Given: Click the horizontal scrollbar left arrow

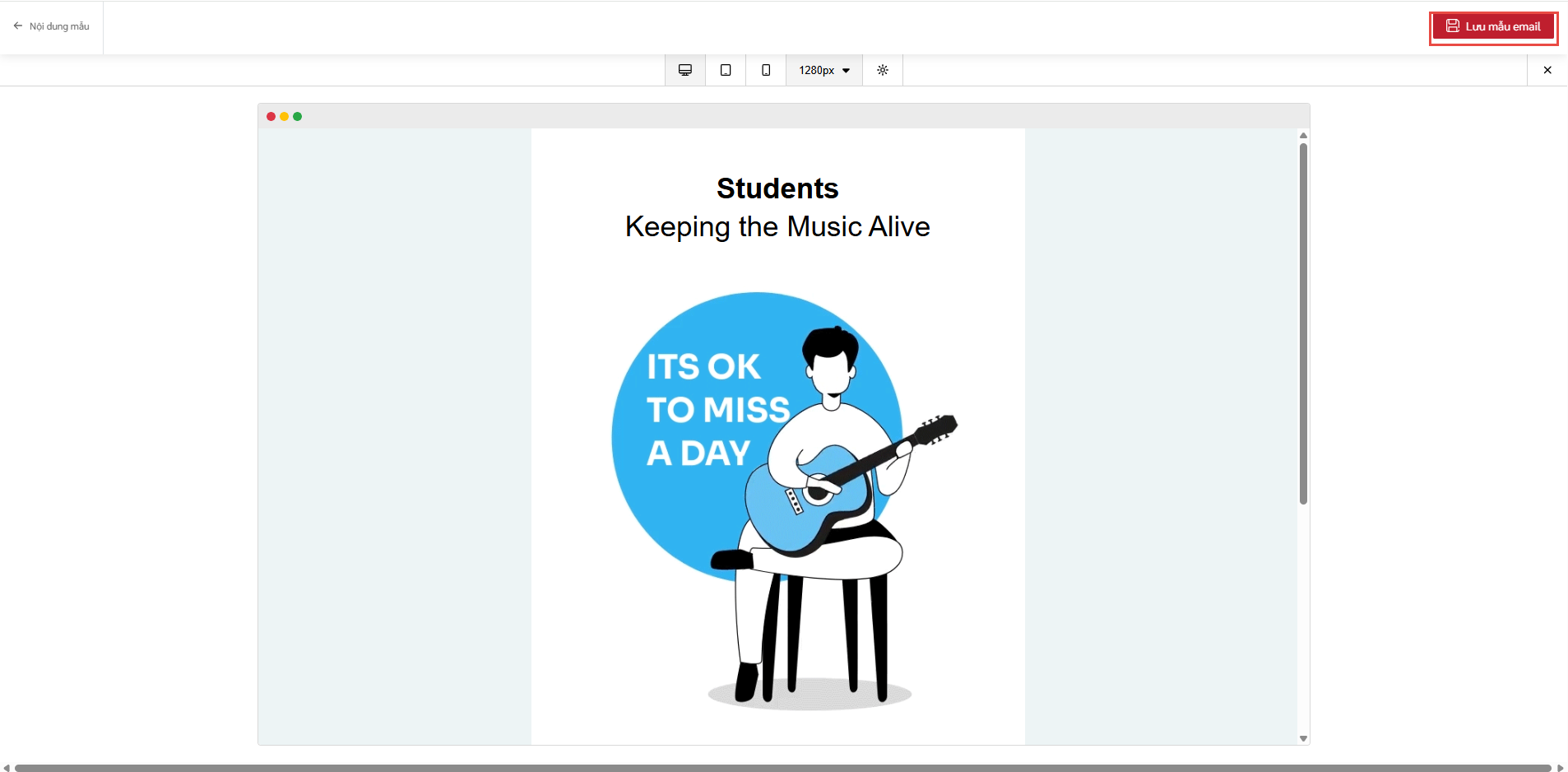Looking at the screenshot, I should pyautogui.click(x=7, y=768).
